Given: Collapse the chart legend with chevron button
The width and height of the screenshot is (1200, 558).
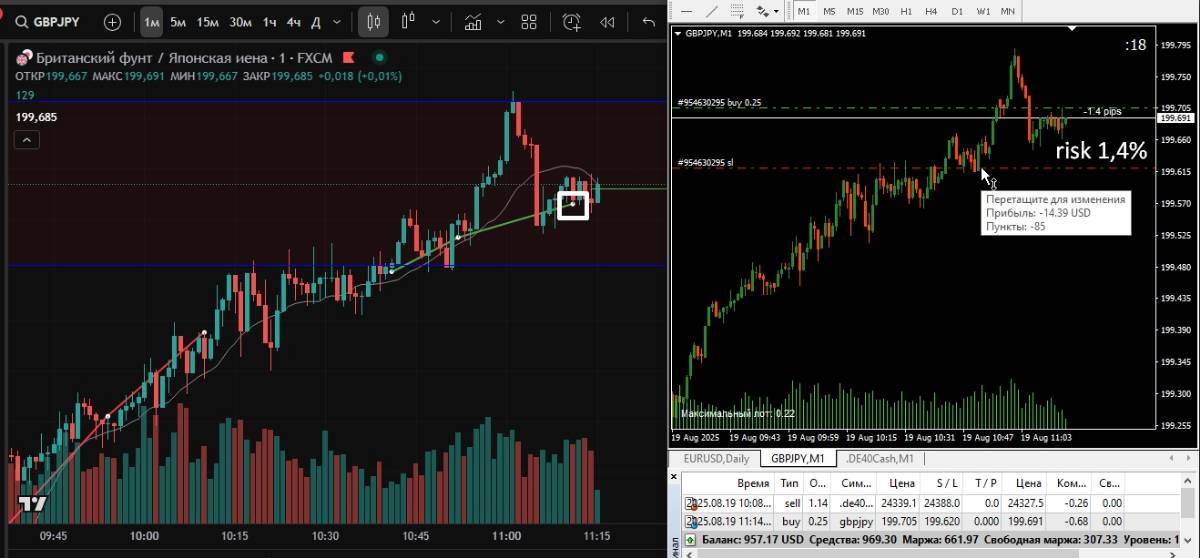Looking at the screenshot, I should [x=27, y=140].
